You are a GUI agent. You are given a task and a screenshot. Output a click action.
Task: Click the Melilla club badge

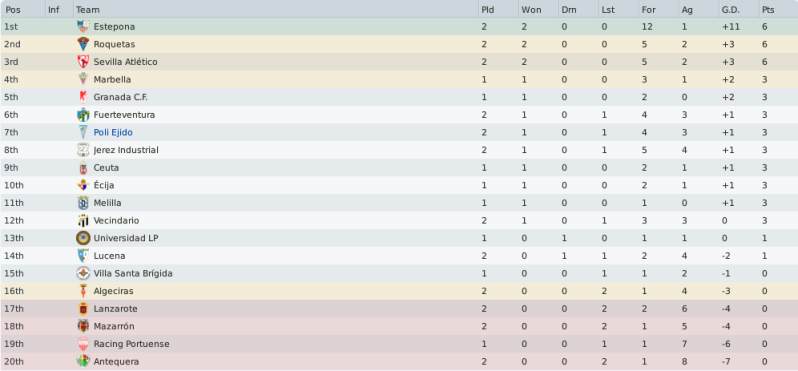(x=83, y=203)
